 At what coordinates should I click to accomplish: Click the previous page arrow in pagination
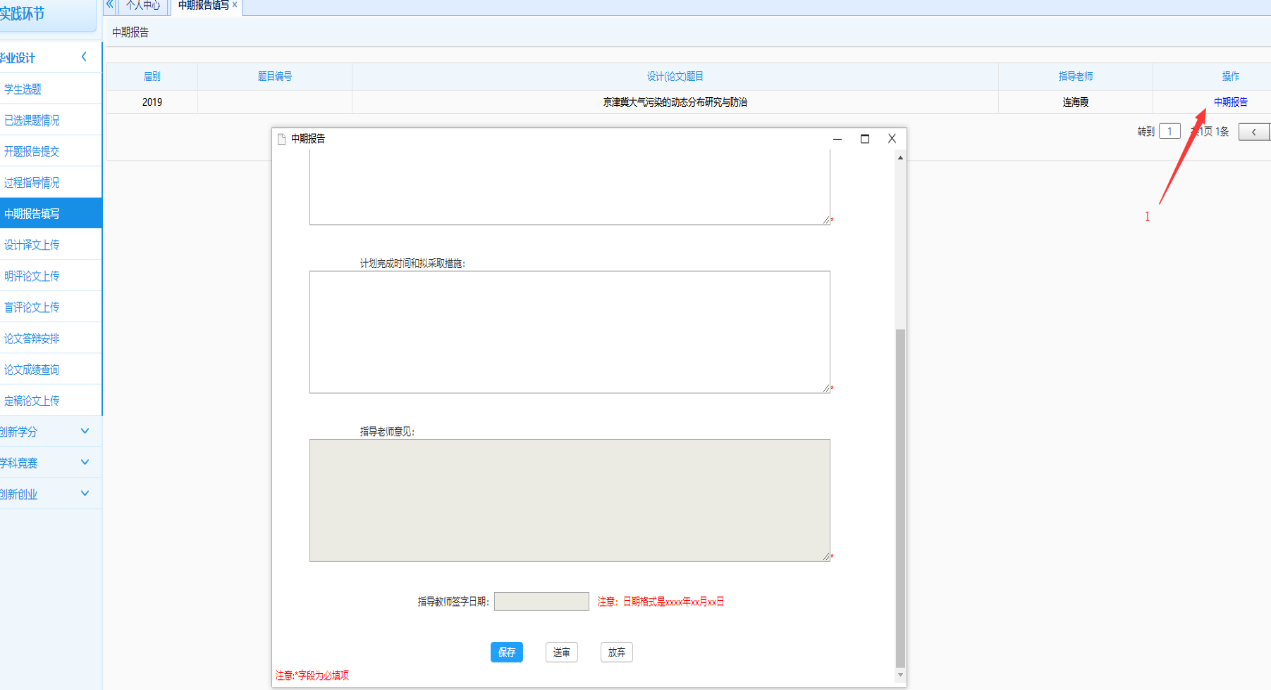pos(1254,132)
